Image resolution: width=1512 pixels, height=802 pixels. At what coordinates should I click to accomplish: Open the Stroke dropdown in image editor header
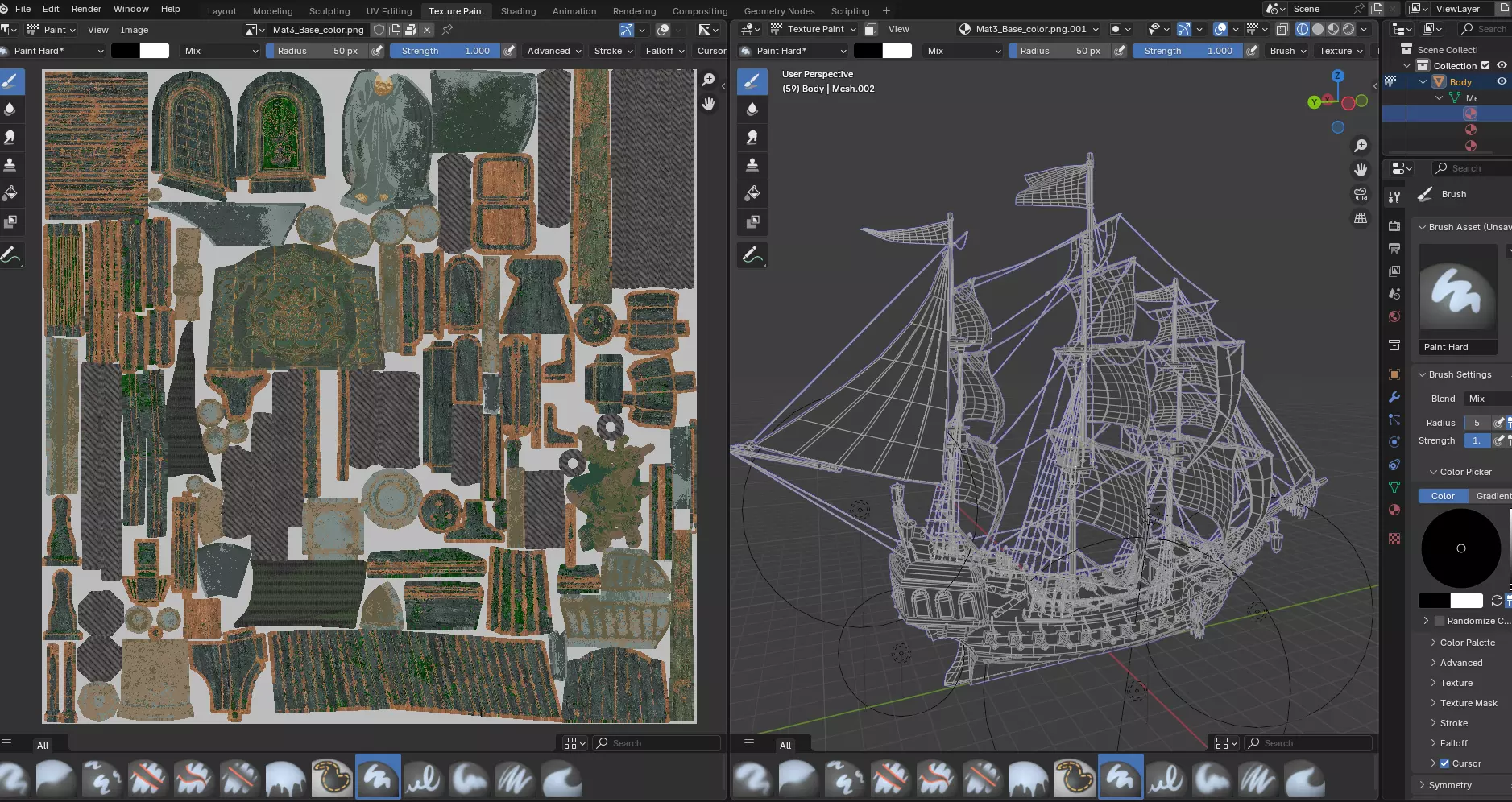[x=613, y=51]
